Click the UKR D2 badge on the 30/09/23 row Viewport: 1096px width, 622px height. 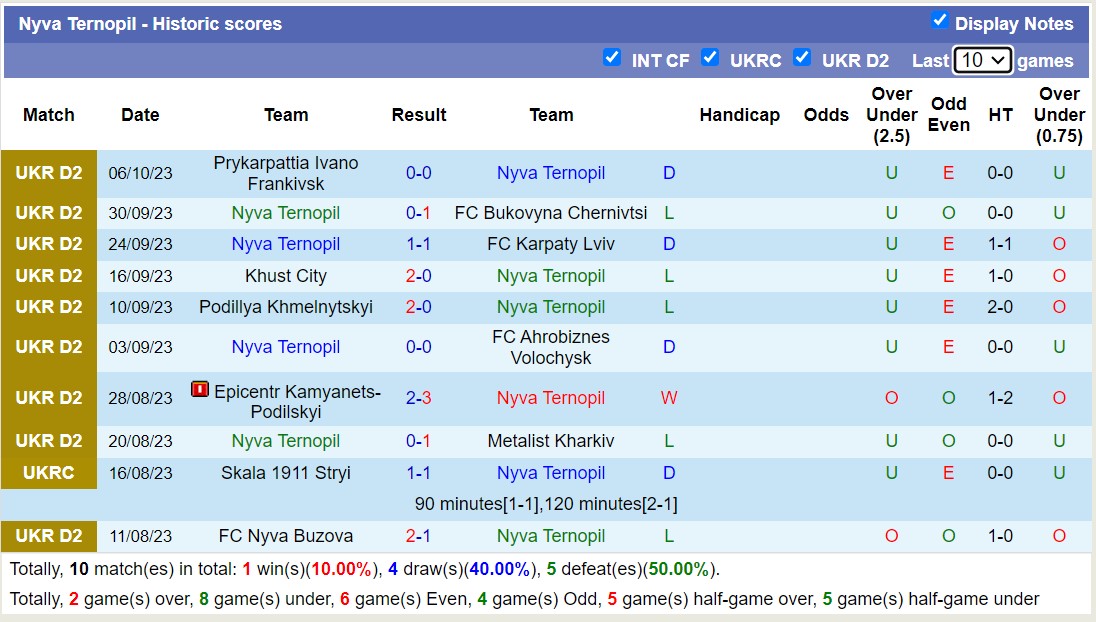pos(48,213)
